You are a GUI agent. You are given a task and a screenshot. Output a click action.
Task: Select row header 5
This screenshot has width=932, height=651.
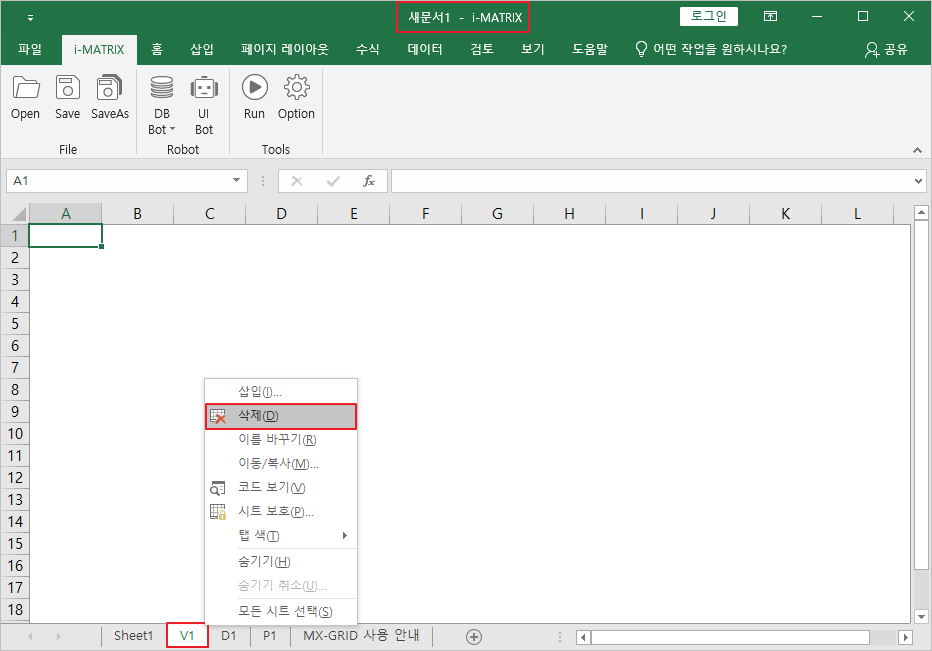pyautogui.click(x=15, y=323)
